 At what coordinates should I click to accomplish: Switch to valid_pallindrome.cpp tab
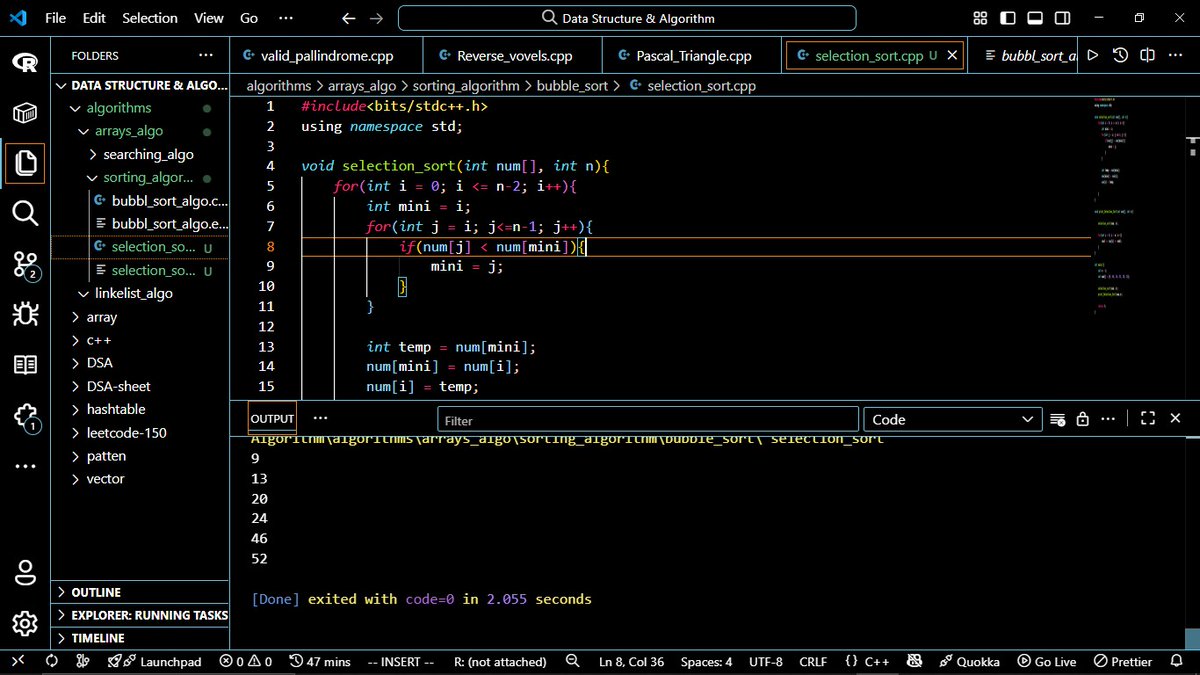coord(326,56)
